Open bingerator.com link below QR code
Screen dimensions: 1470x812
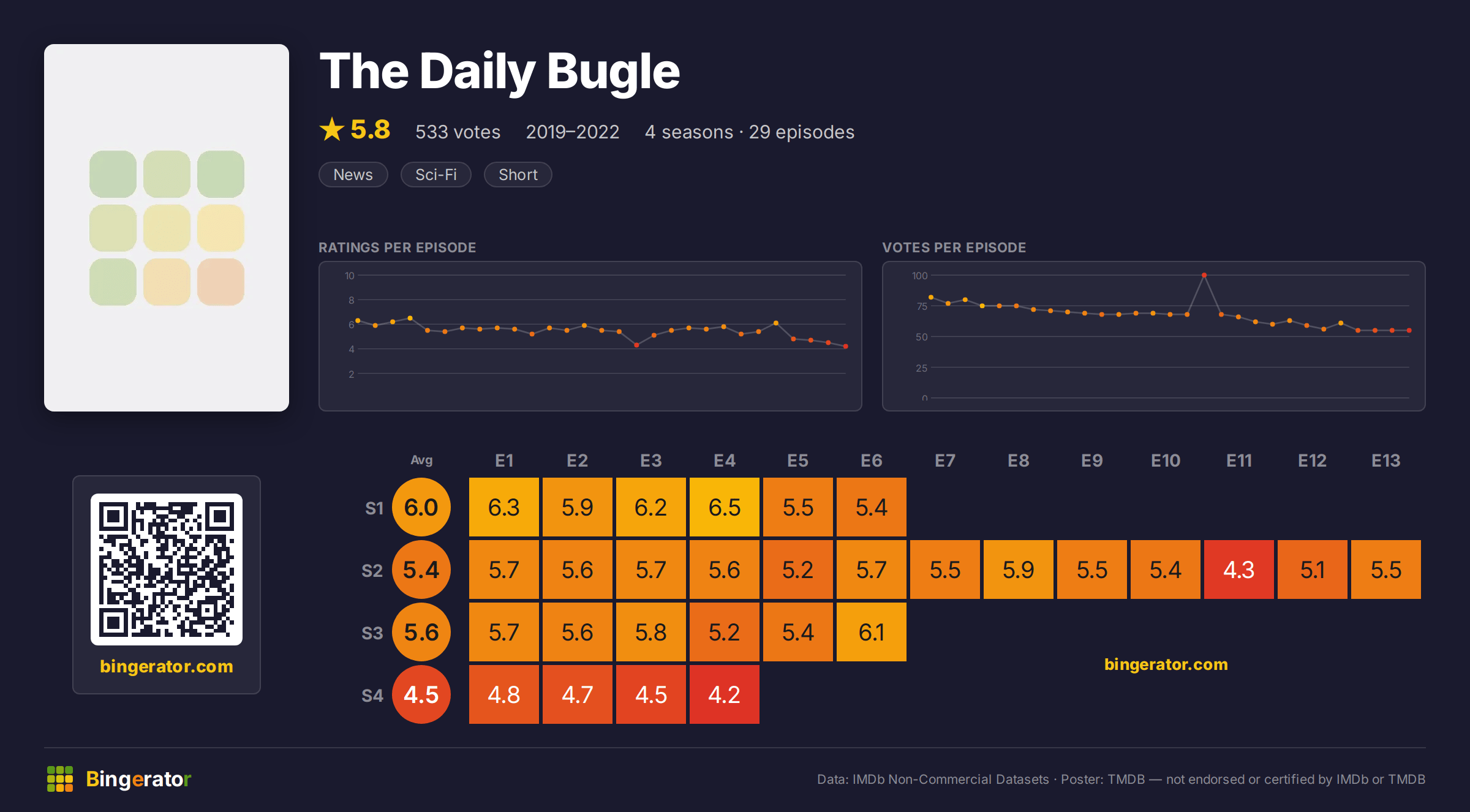point(167,666)
